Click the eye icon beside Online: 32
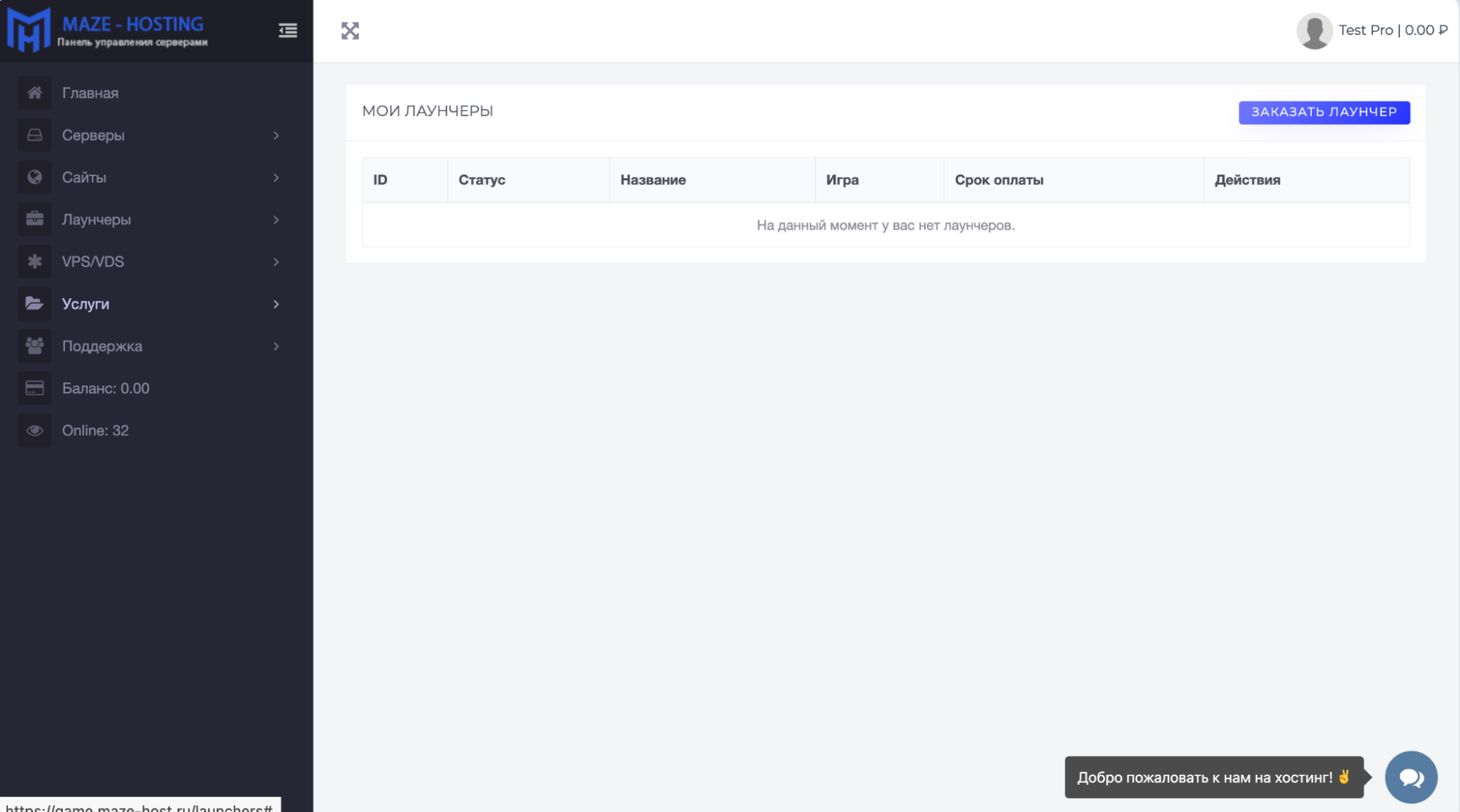 point(34,430)
